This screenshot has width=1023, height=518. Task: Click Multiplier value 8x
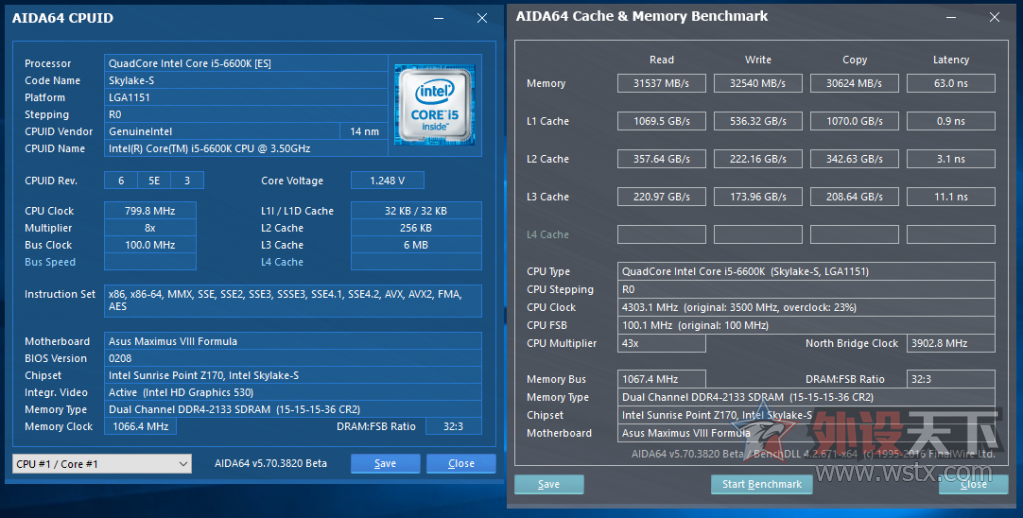pos(150,228)
